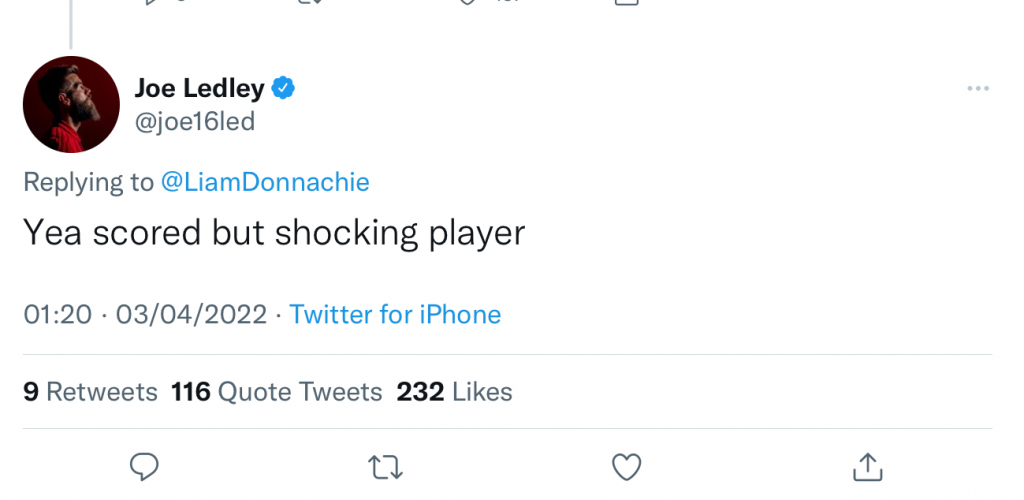
Task: Like the tweet with the heart icon
Action: coord(626,466)
